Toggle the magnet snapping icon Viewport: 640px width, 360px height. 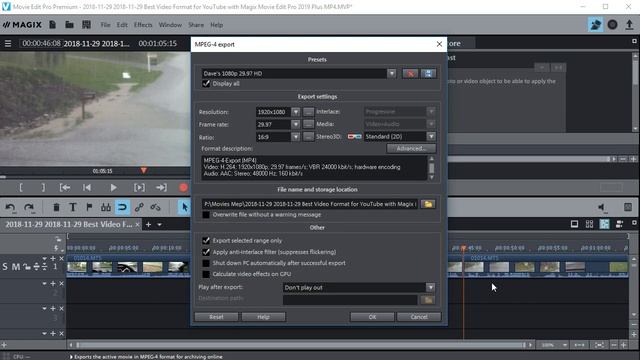pyautogui.click(x=122, y=207)
